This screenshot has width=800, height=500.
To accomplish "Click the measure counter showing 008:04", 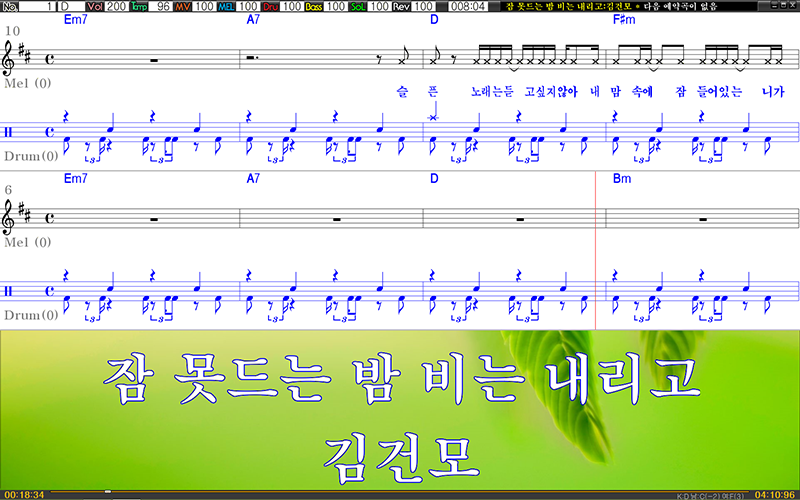I will (x=468, y=6).
